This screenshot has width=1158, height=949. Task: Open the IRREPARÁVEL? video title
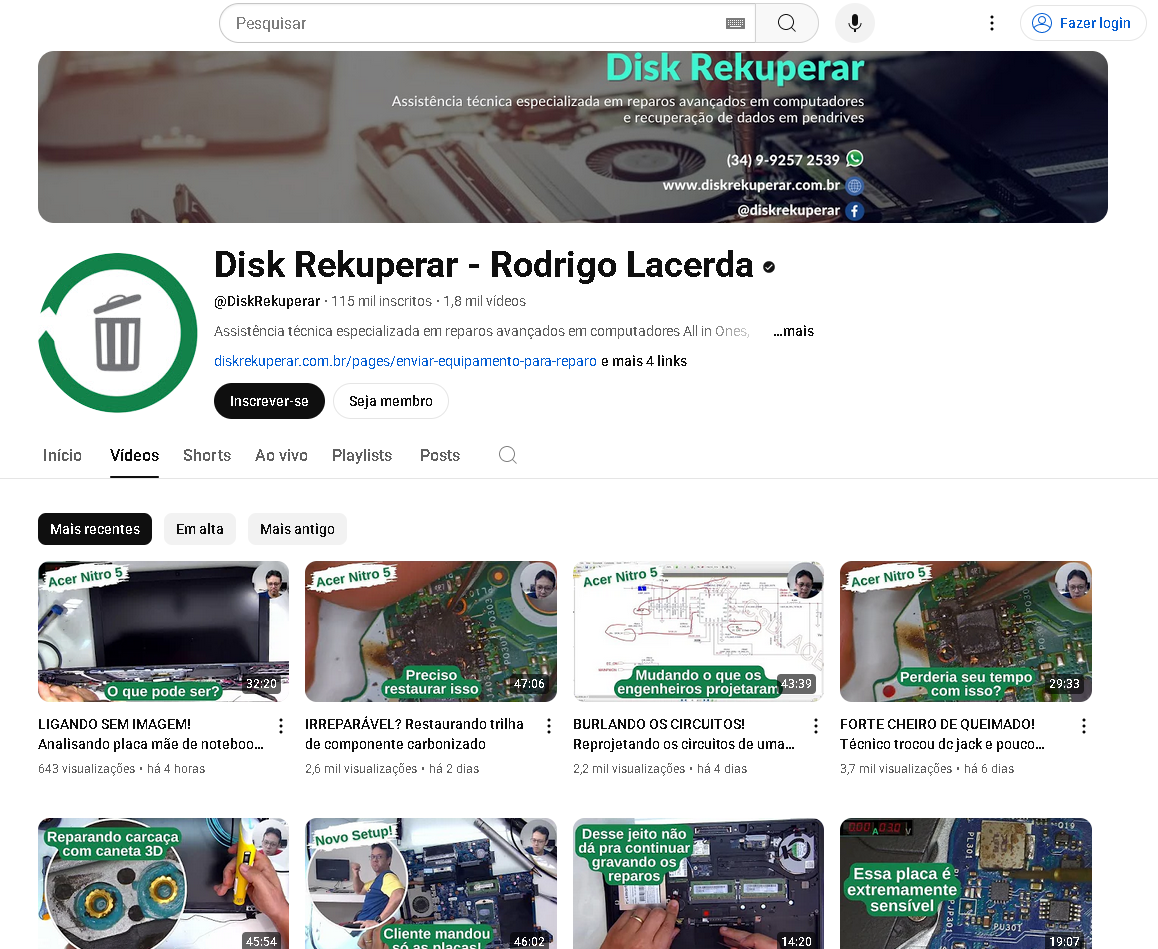point(414,734)
